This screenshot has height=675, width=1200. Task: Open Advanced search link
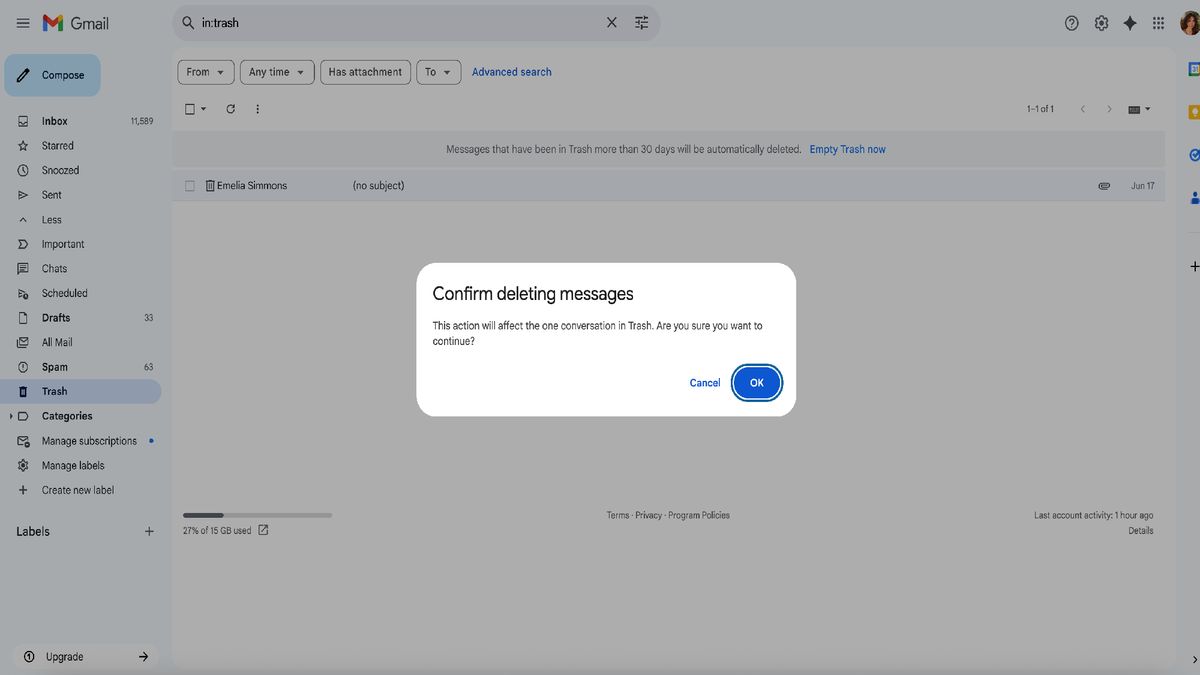[x=511, y=71]
